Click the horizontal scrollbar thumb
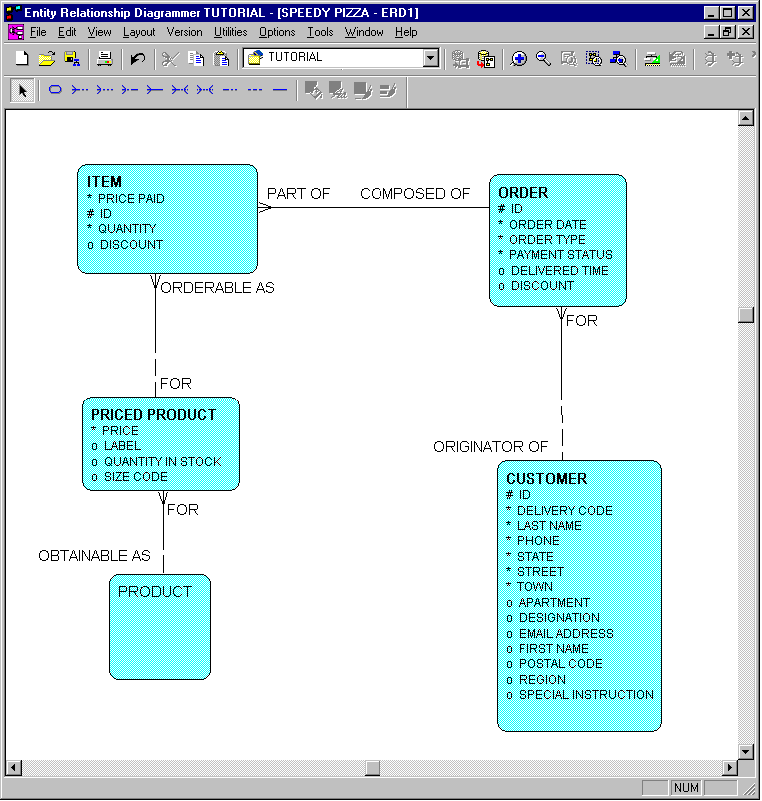Image resolution: width=762 pixels, height=801 pixels. pos(372,768)
